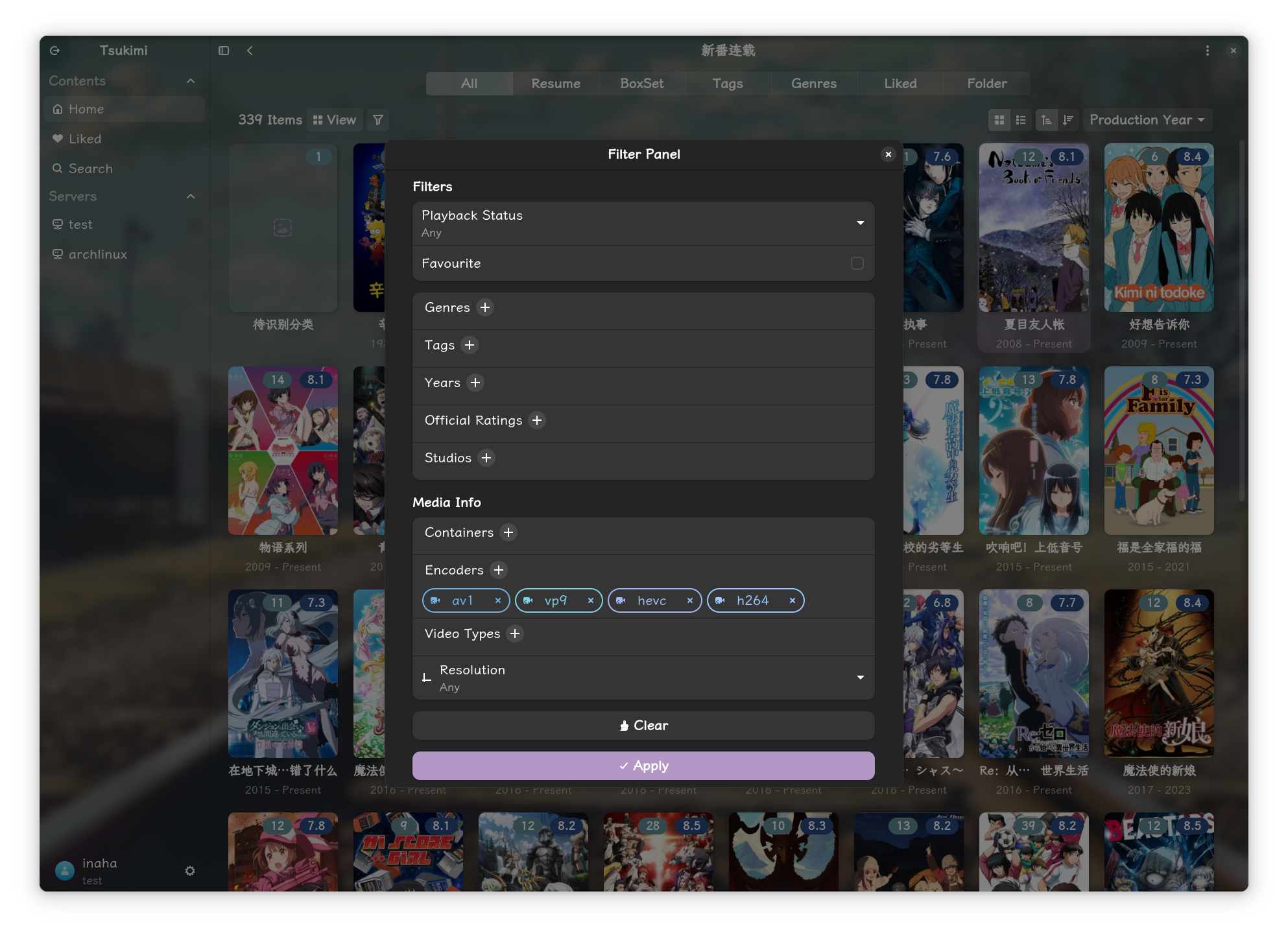Open the Production Year sort dropdown
This screenshot has width=1288, height=935.
[x=1147, y=120]
